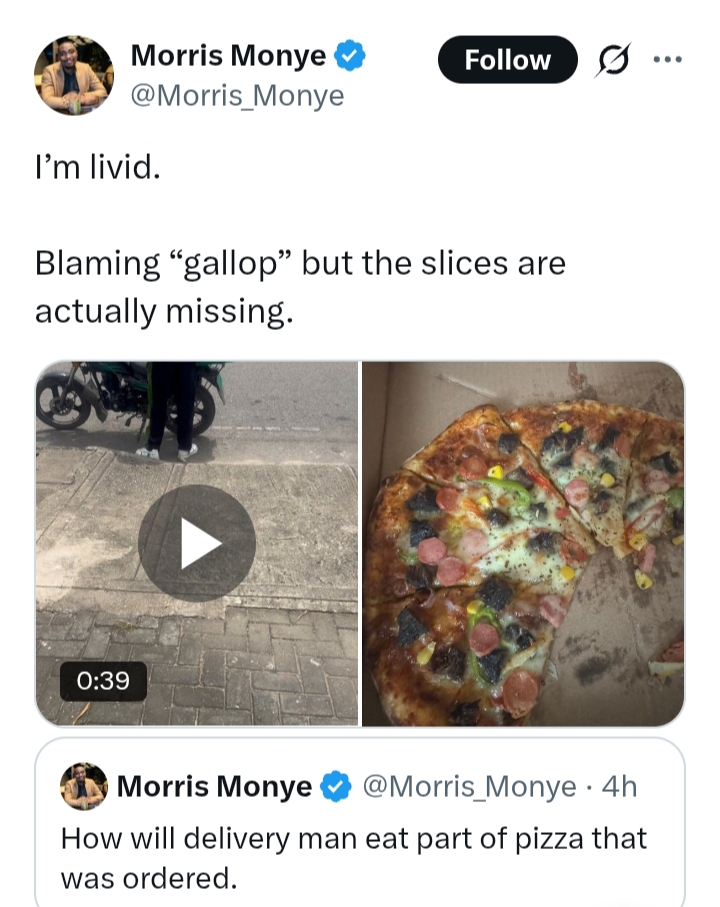The height and width of the screenshot is (907, 720).
Task: Click the "Blaming gallop" tweet text
Action: pyautogui.click(x=300, y=287)
